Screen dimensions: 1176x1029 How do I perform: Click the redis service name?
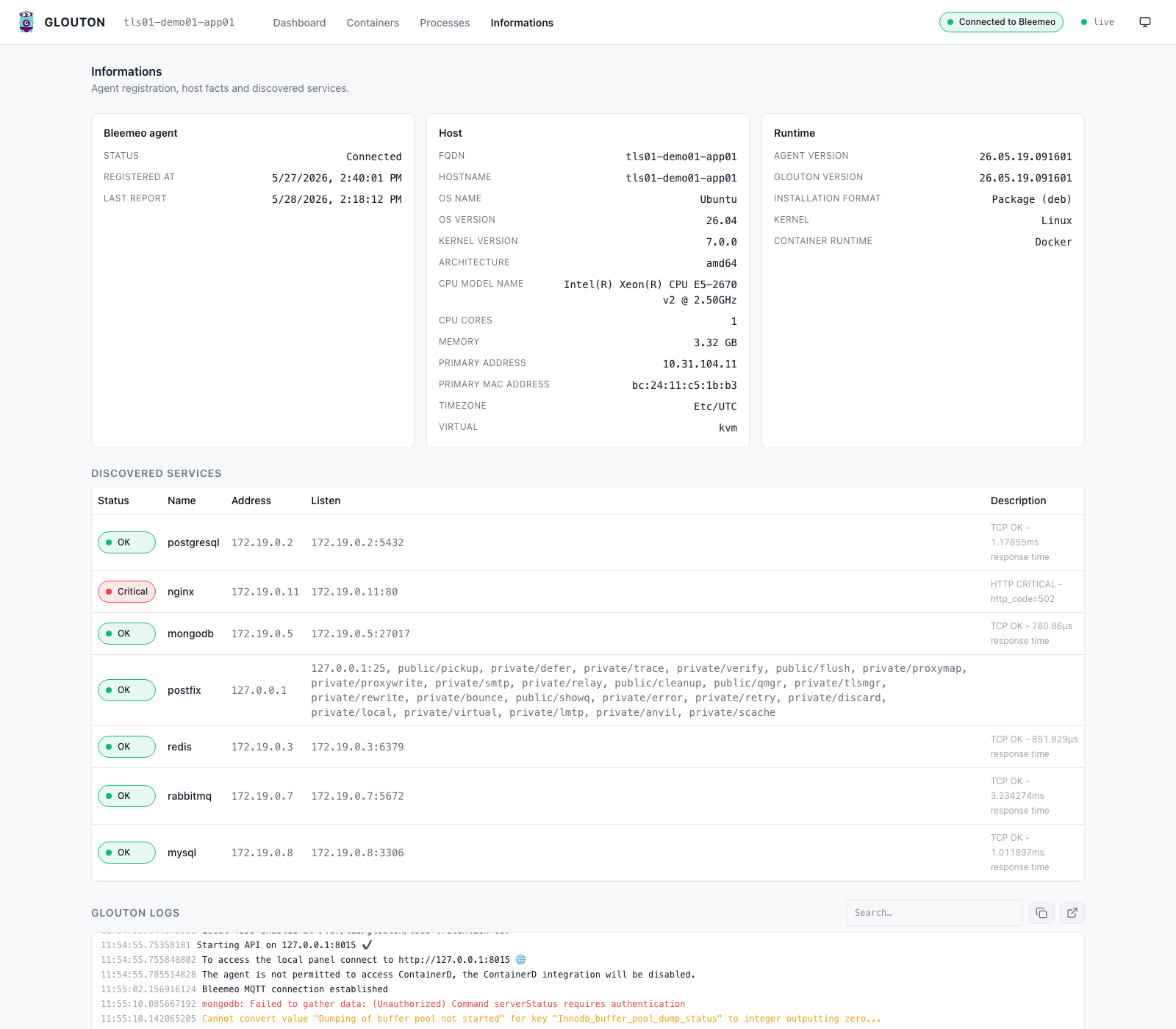coord(179,747)
